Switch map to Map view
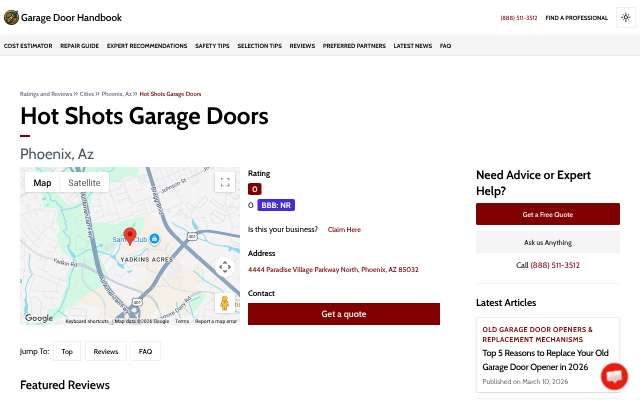The image size is (640, 400). (42, 183)
